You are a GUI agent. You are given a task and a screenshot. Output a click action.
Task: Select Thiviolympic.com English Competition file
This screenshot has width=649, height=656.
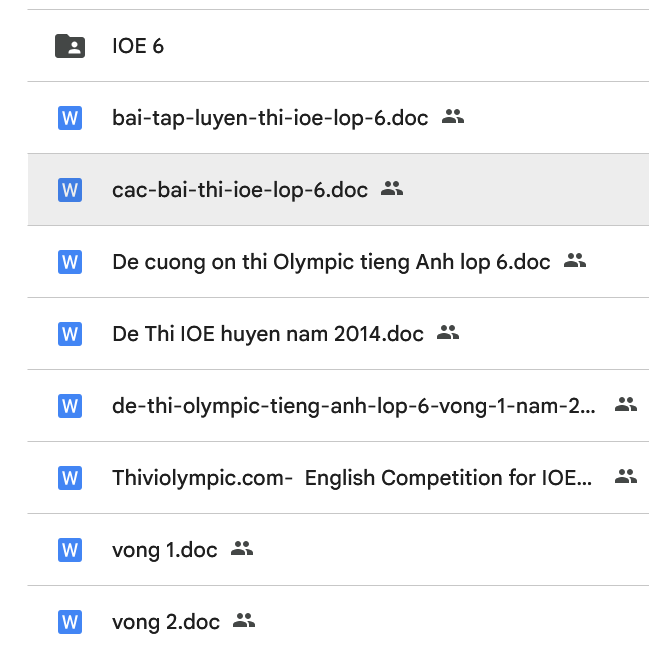coord(352,478)
